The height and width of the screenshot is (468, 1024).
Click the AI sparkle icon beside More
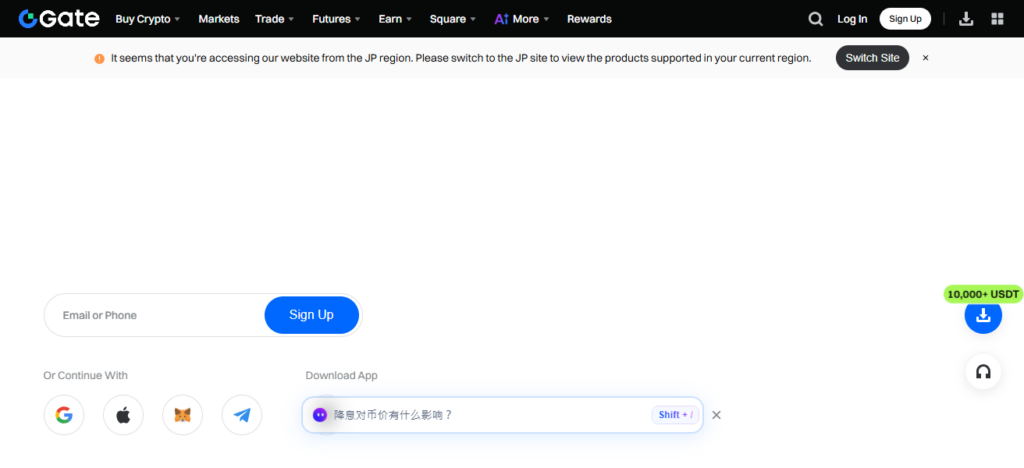coord(501,19)
